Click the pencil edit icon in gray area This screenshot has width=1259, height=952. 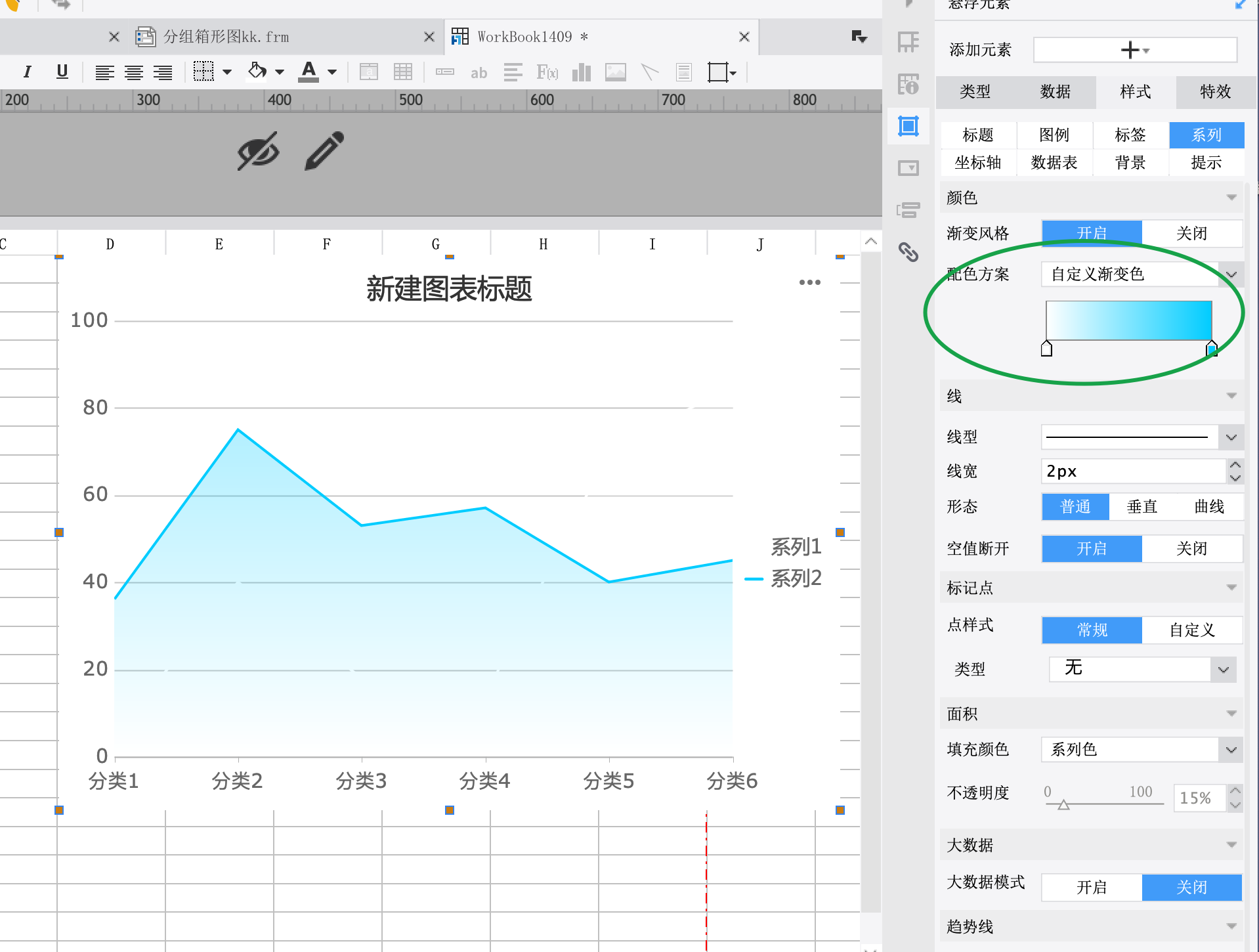[324, 151]
